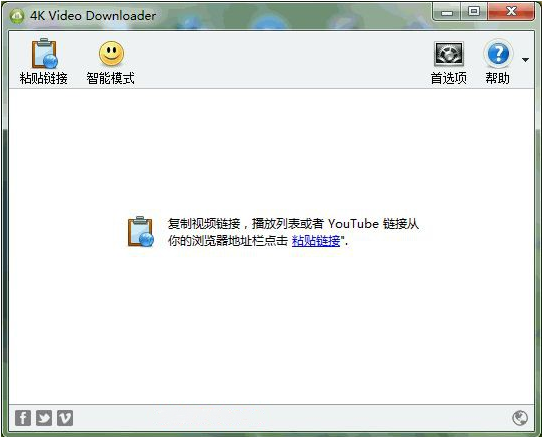Open the Facebook icon in status bar
The image size is (543, 437).
point(23,418)
